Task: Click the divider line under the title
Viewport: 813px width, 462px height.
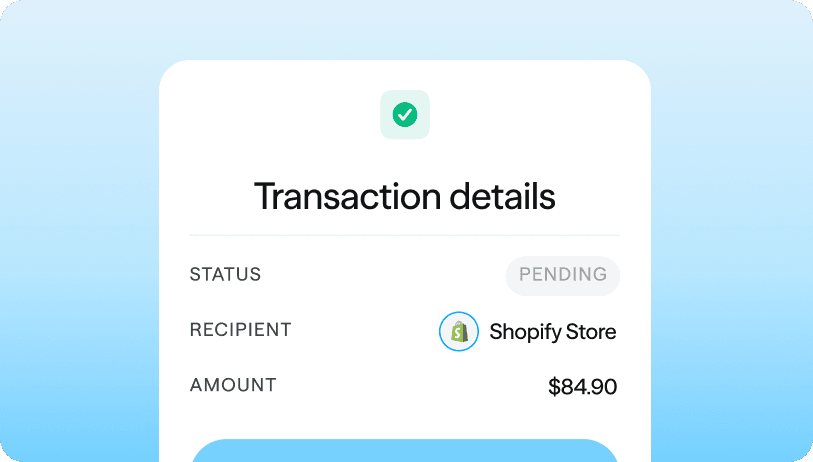Action: (x=404, y=236)
